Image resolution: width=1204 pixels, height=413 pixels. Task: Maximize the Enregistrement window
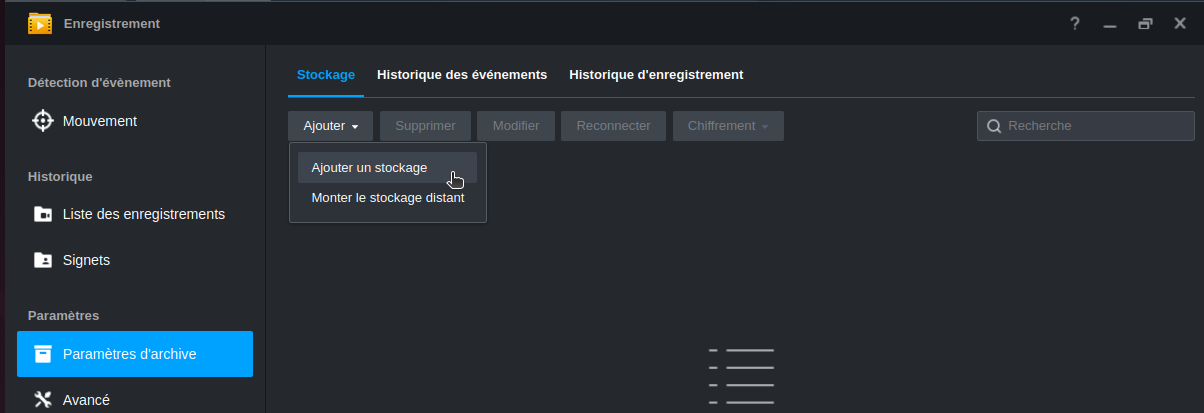pyautogui.click(x=1145, y=24)
